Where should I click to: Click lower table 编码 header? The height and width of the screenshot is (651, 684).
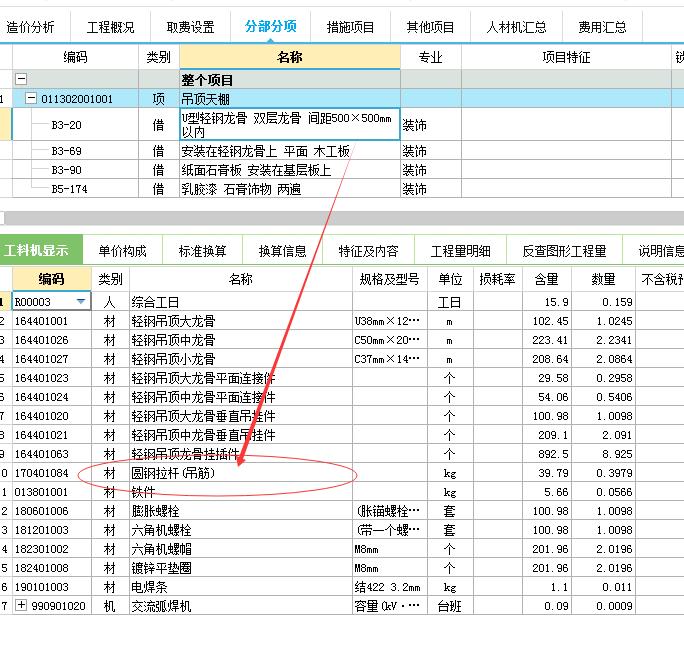51,279
